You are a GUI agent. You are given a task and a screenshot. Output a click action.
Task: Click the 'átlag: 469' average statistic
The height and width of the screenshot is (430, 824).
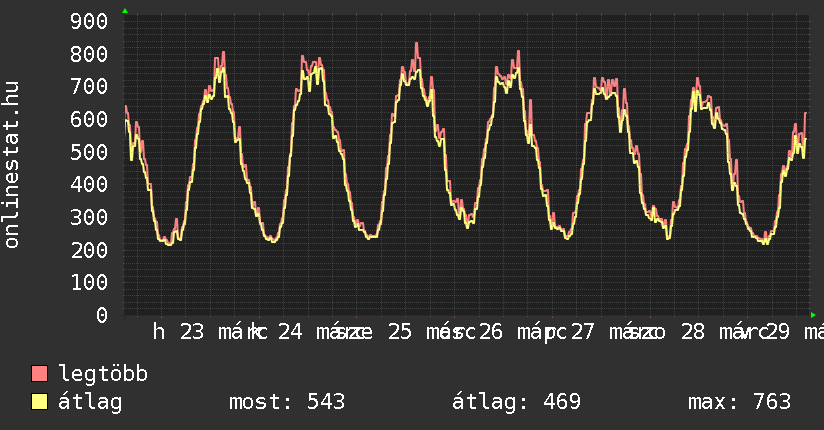(516, 403)
